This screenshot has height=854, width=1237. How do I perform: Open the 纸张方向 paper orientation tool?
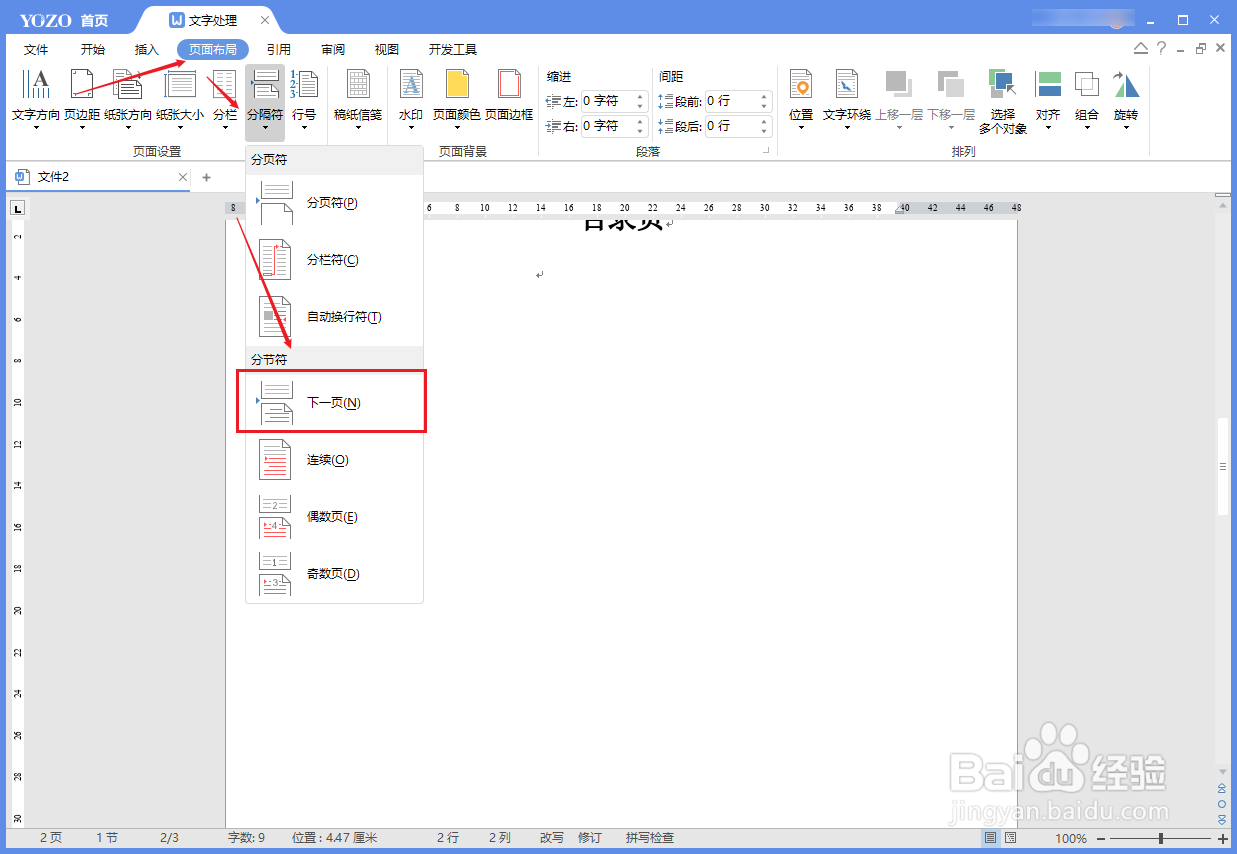tap(128, 100)
